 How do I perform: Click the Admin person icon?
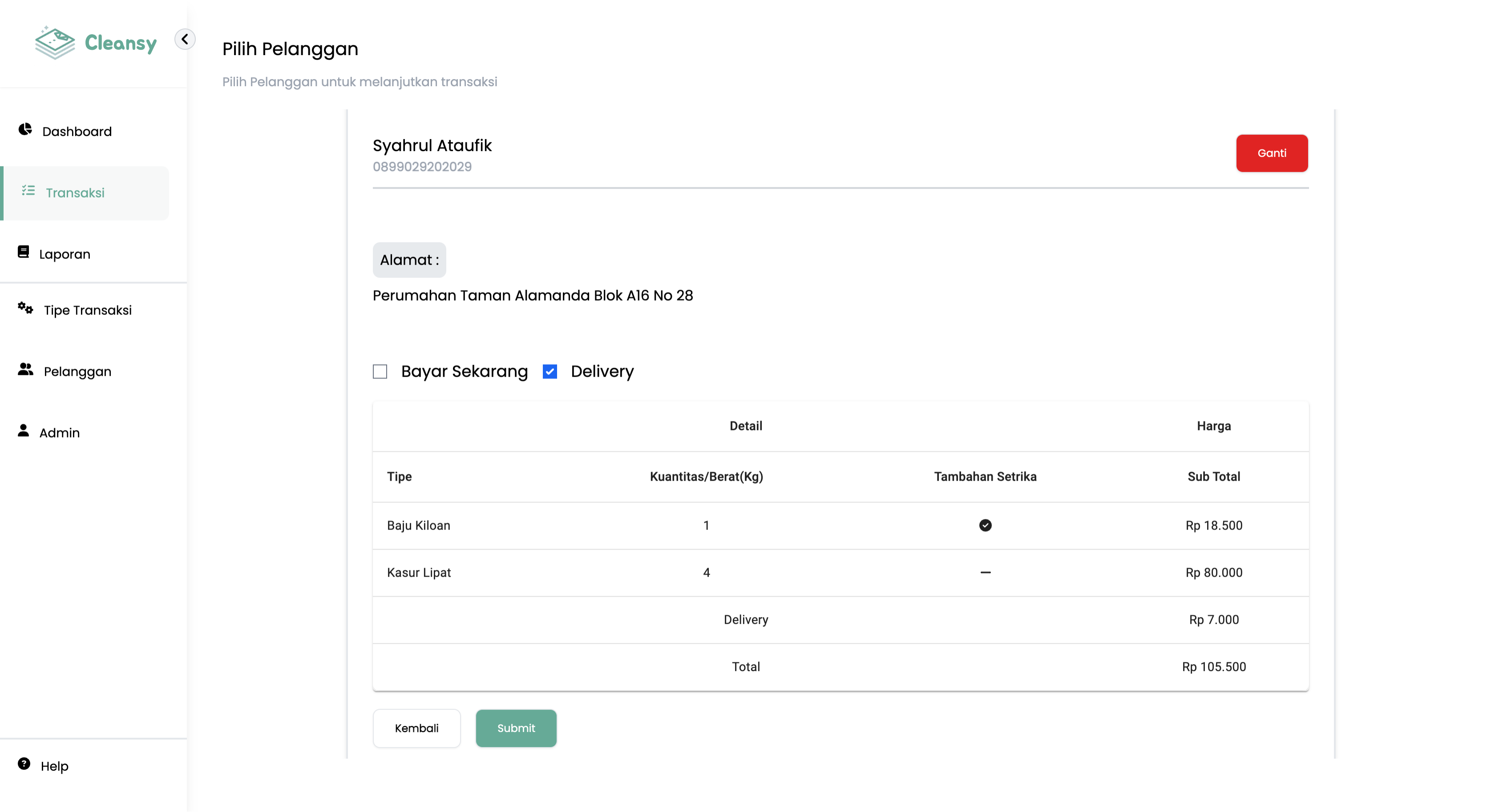coord(23,430)
